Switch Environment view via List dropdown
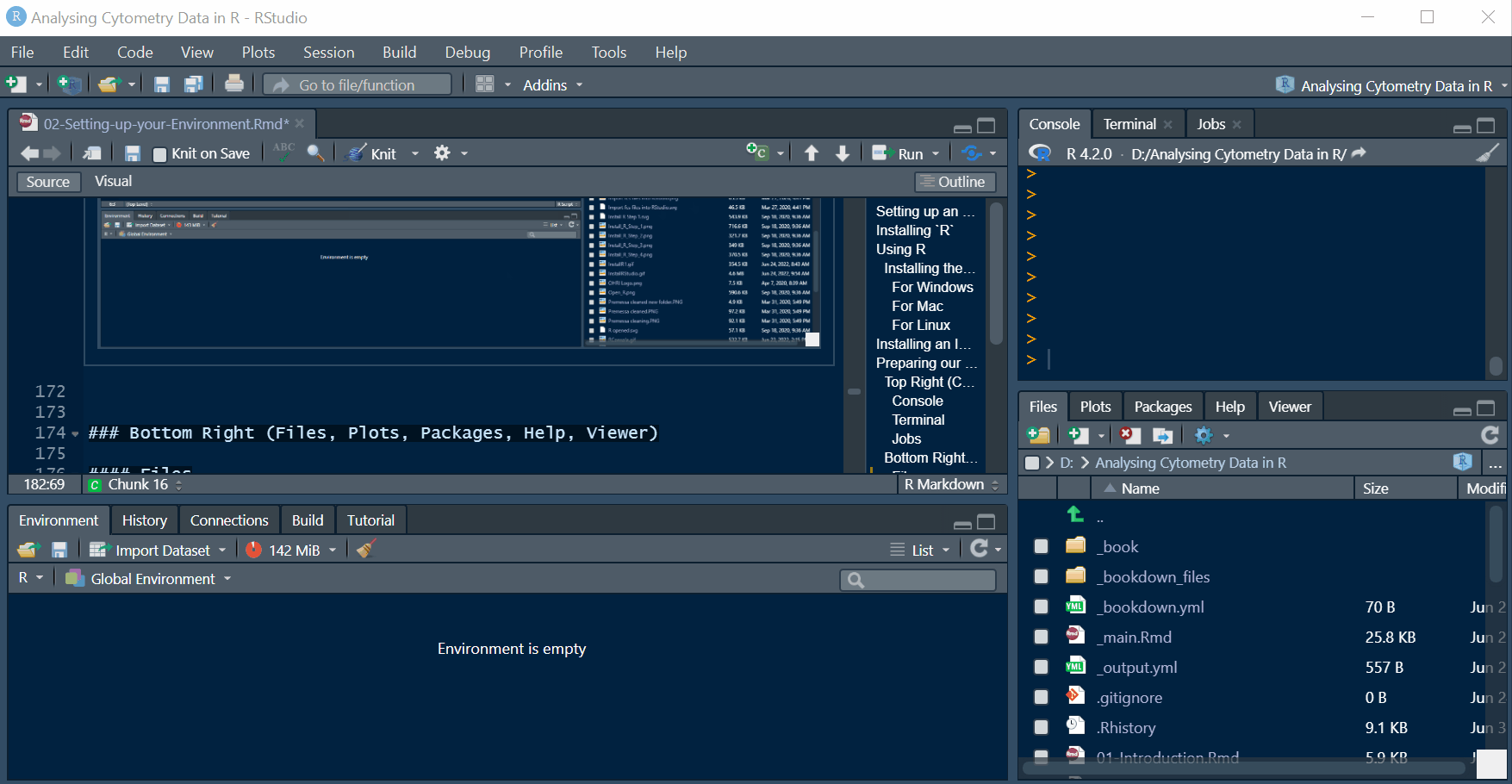 pyautogui.click(x=920, y=550)
